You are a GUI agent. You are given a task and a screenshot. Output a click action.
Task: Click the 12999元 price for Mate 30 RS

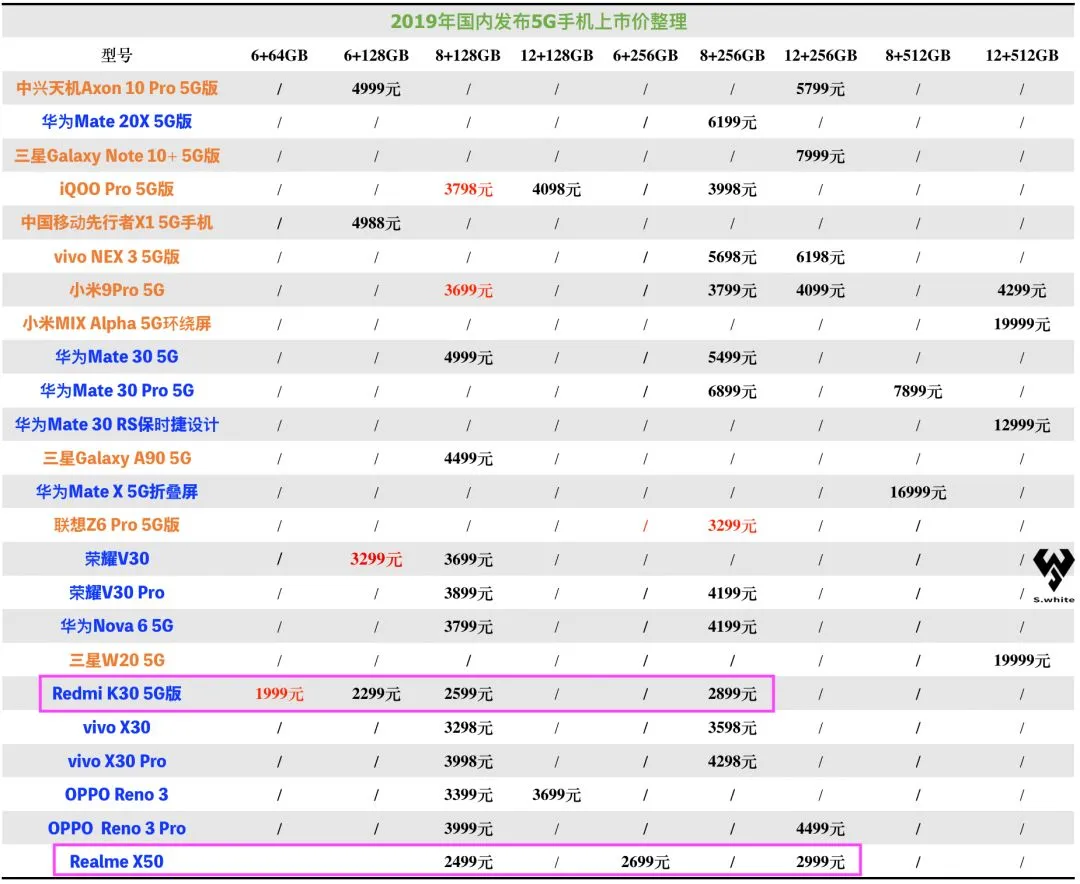pos(1021,425)
